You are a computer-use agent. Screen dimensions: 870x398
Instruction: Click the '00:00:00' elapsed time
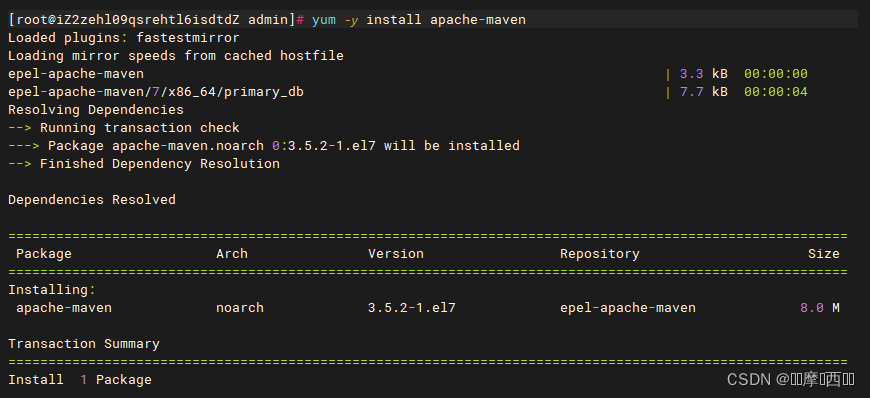[x=776, y=74]
